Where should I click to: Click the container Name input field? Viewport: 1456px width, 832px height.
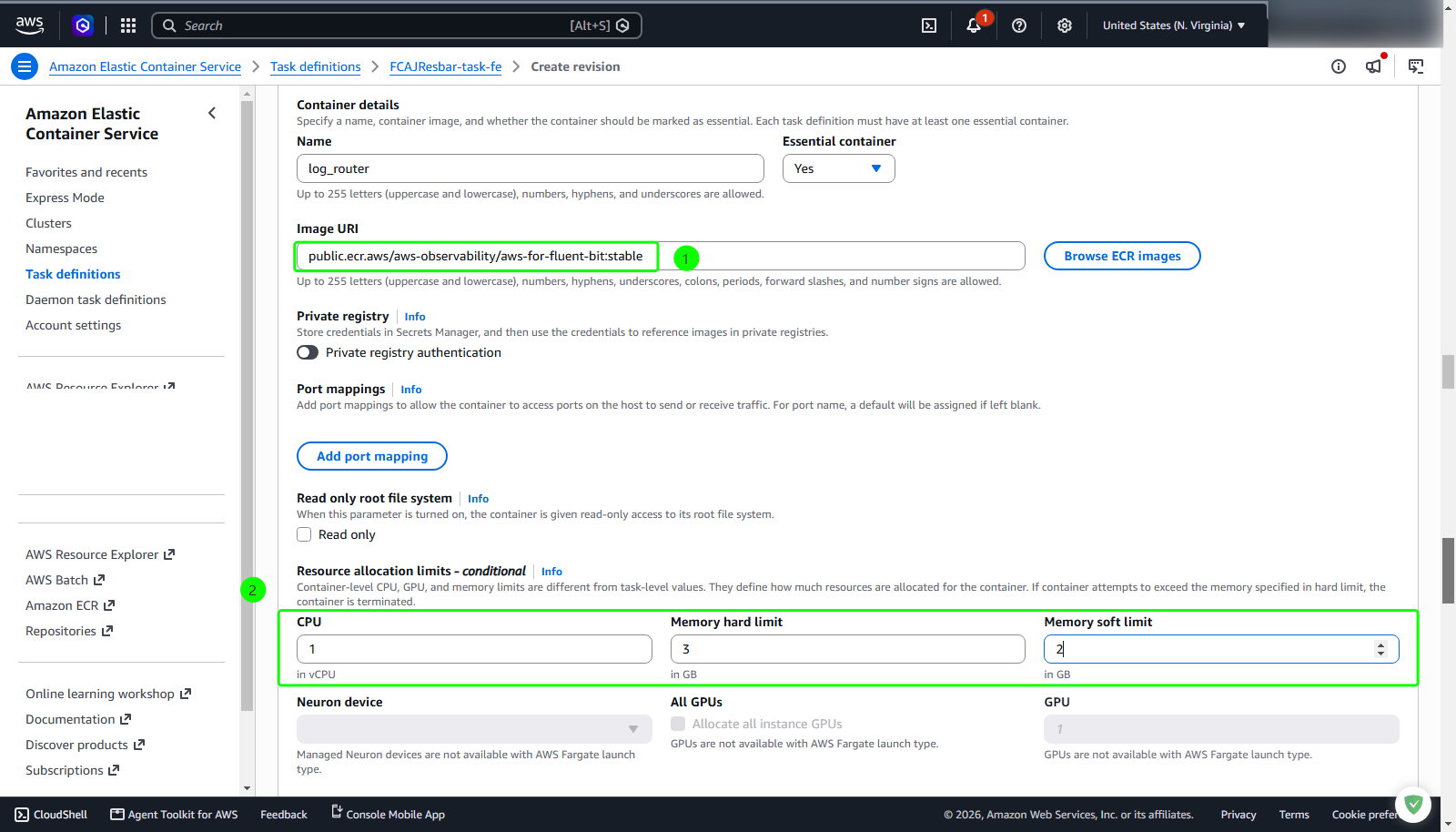point(531,168)
